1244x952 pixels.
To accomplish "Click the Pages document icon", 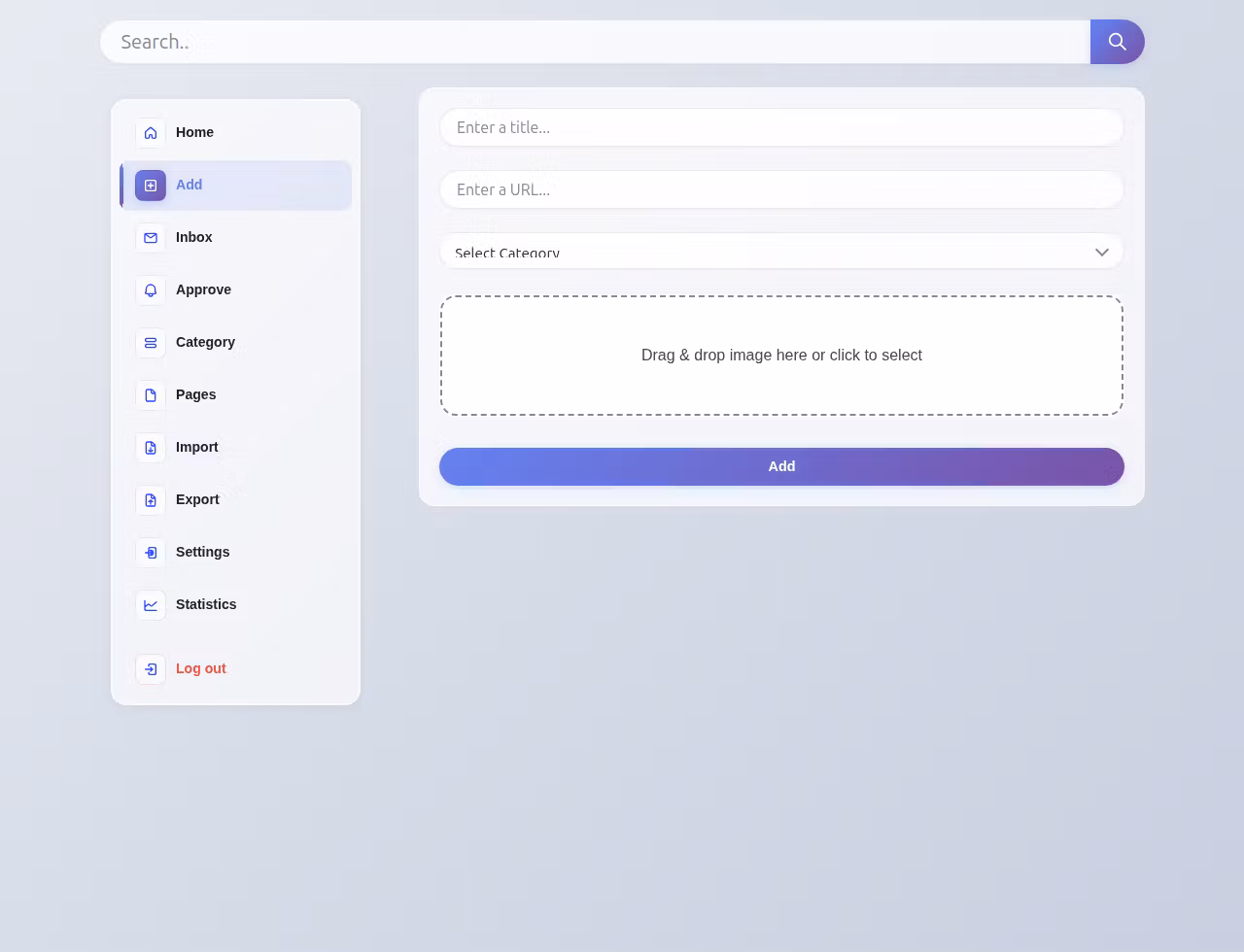I will click(x=151, y=395).
